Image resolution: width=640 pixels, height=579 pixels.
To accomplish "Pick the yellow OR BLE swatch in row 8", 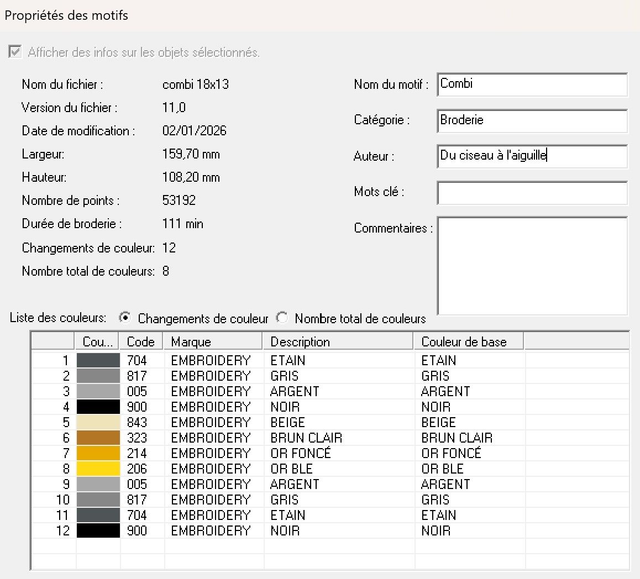I will (98, 469).
